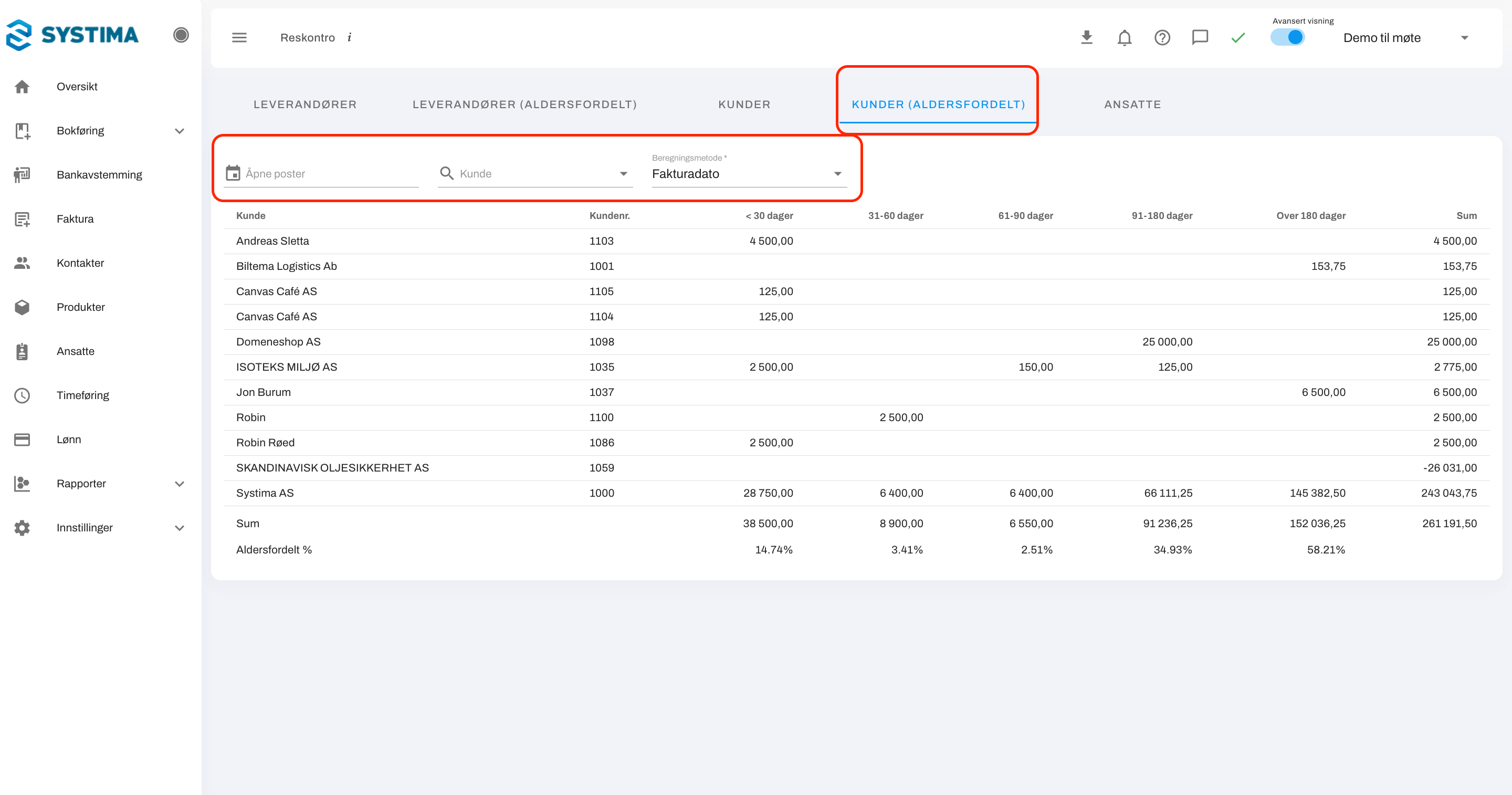Expand the Bokføring menu chevron

click(180, 131)
